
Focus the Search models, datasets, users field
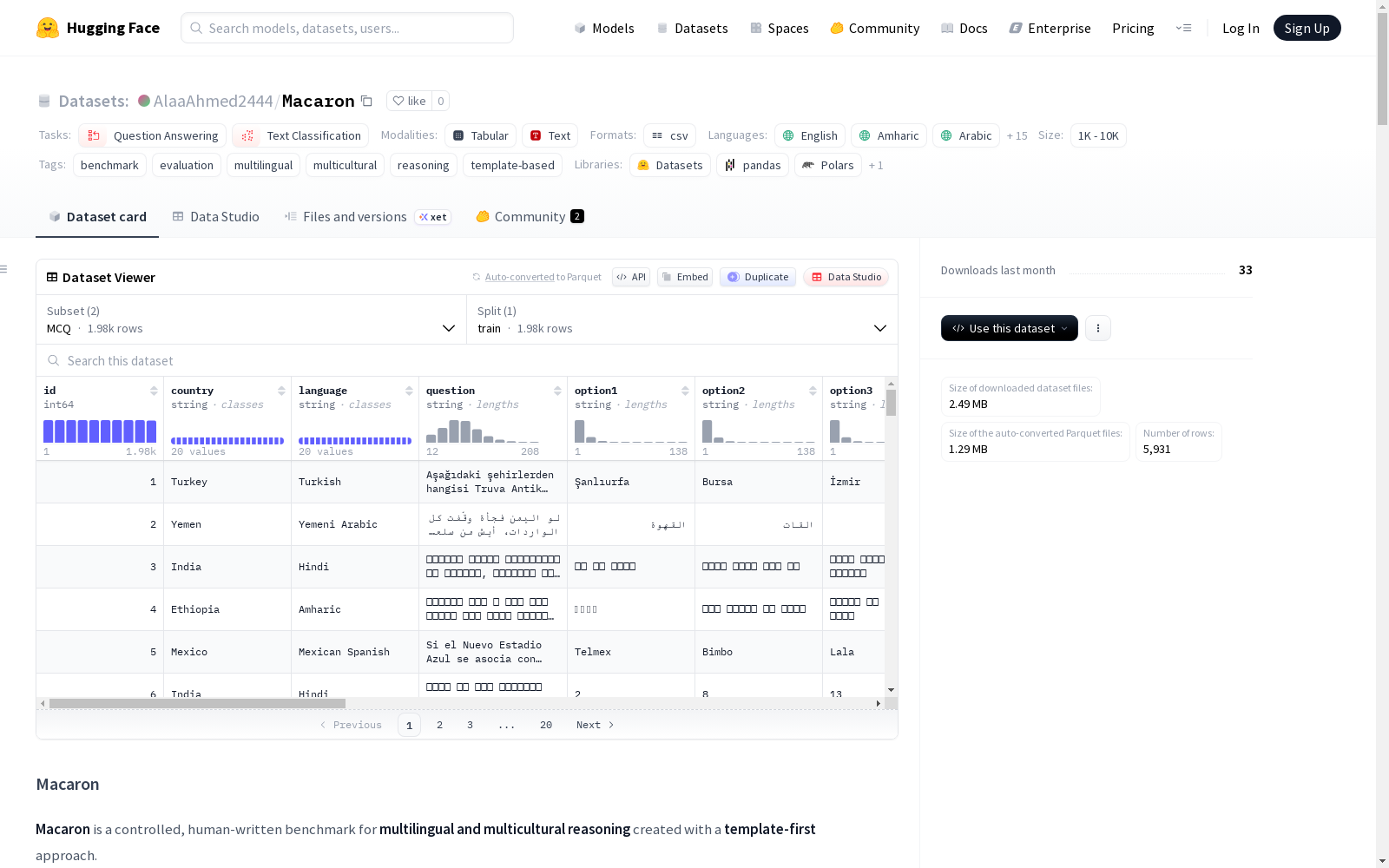pyautogui.click(x=347, y=28)
